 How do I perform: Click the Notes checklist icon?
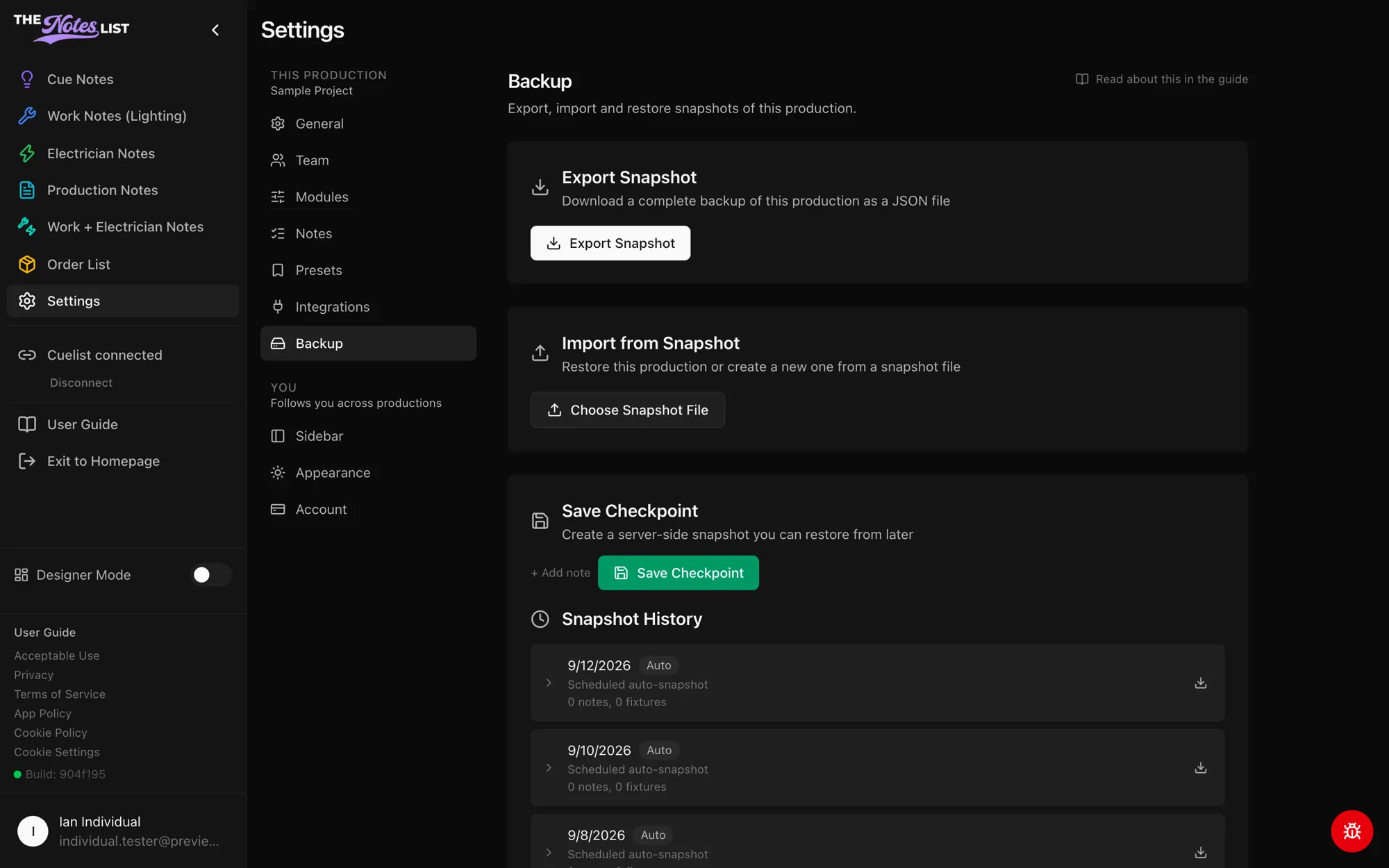coord(278,234)
